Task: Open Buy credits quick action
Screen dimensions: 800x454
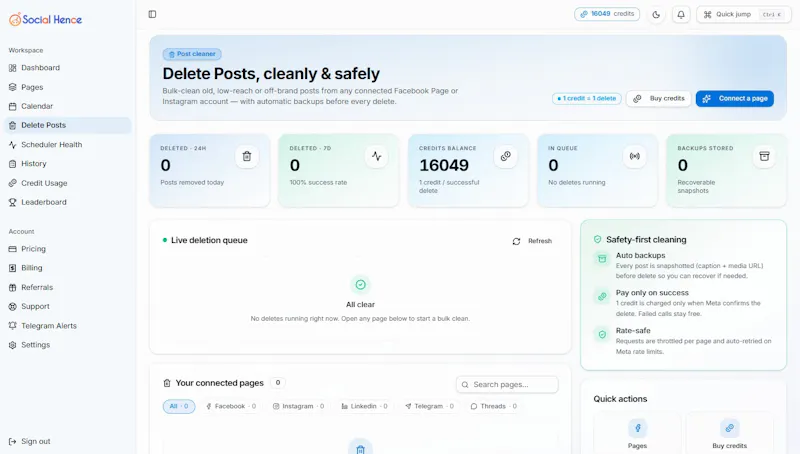Action: coord(730,435)
